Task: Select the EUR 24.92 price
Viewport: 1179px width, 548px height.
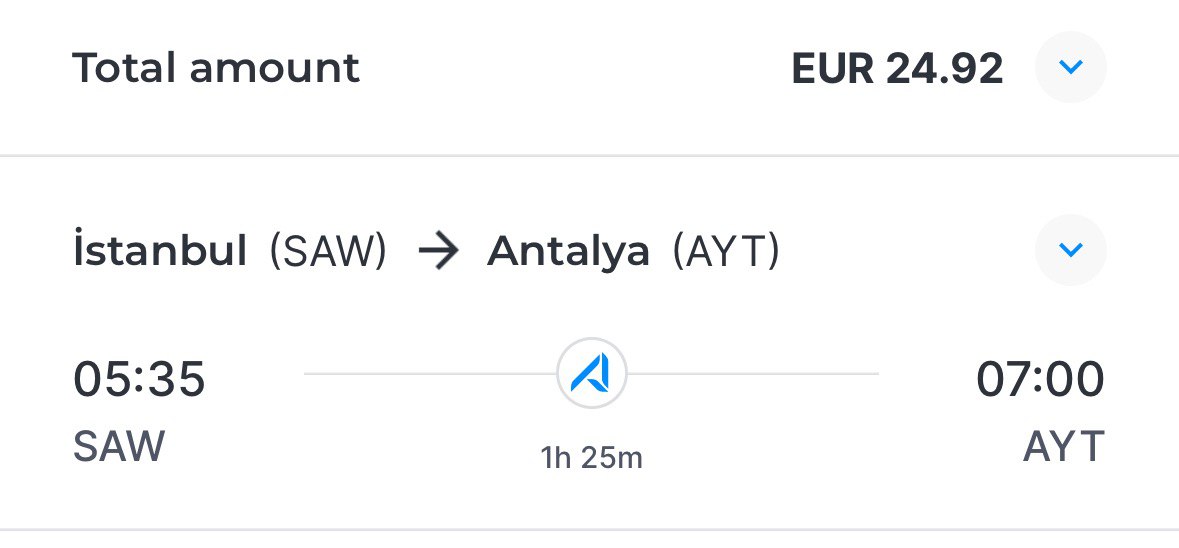Action: [x=897, y=68]
